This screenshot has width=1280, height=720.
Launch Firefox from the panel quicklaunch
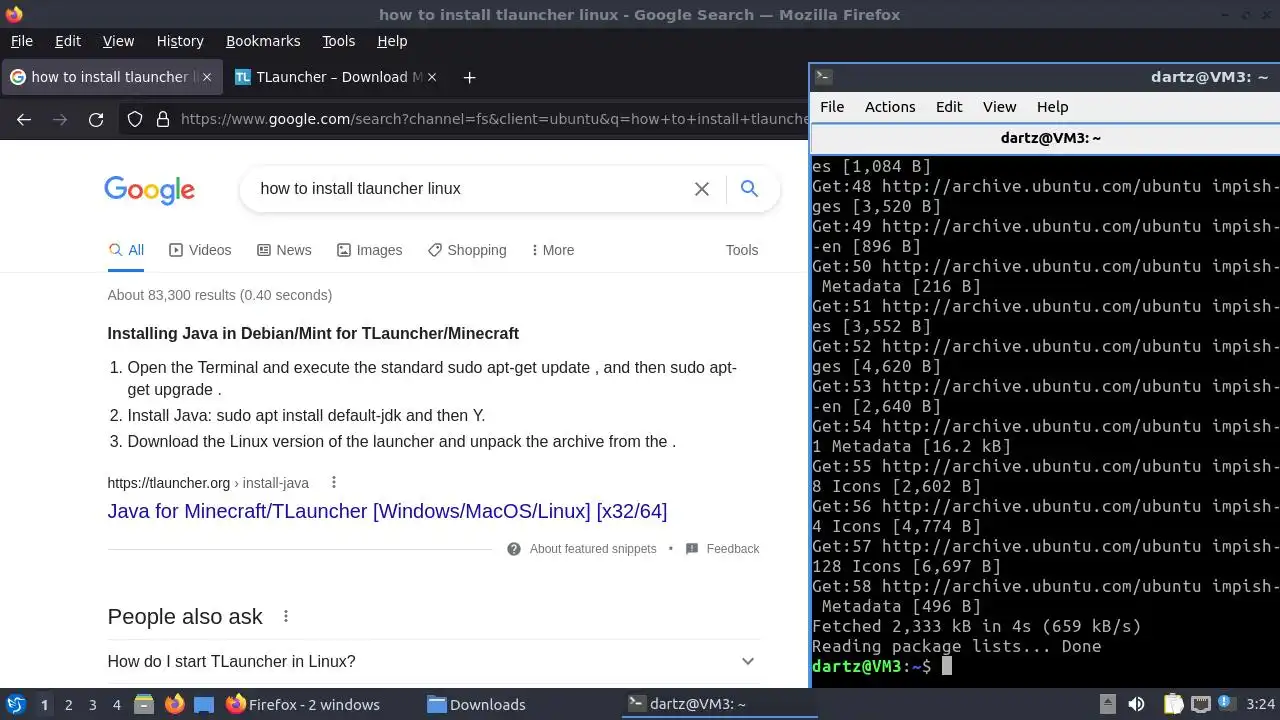click(x=174, y=705)
